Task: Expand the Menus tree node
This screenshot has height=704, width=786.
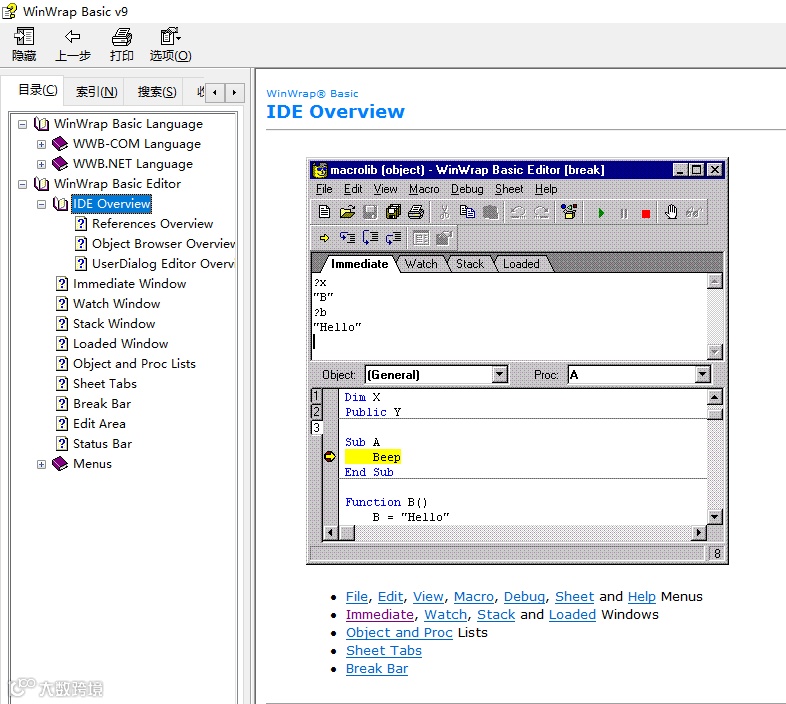Action: click(42, 465)
